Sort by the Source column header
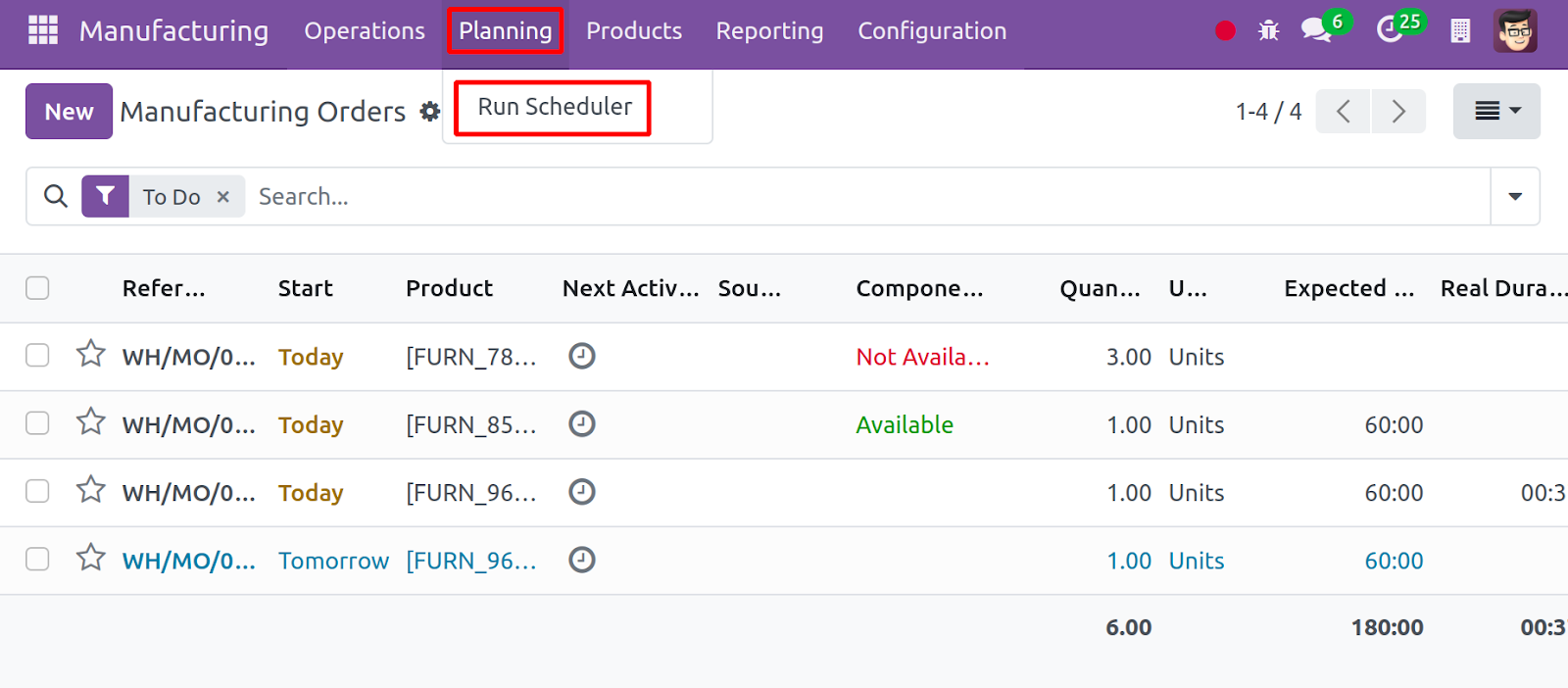This screenshot has height=688, width=1568. coord(750,288)
